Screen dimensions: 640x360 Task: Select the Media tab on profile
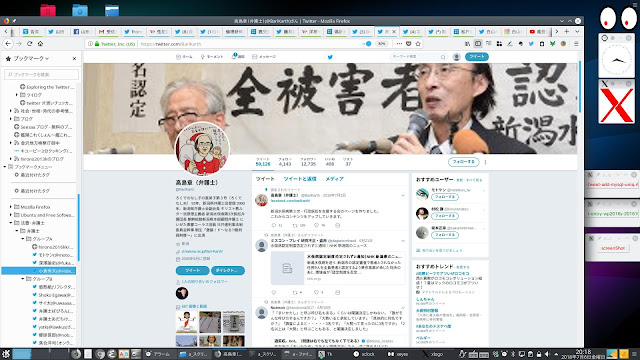point(334,179)
